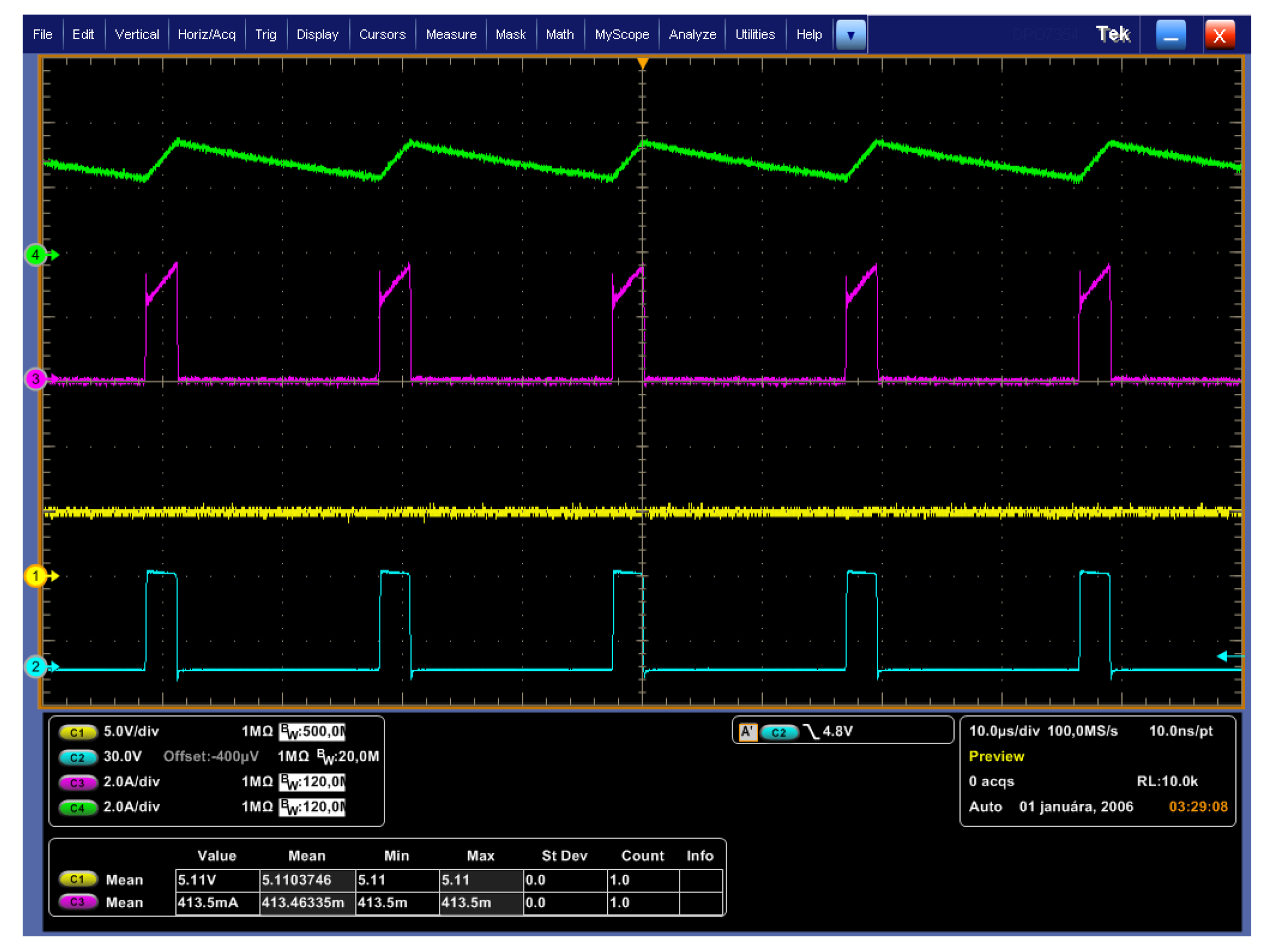Click the C2 30.0V channel badge
Viewport: 1268px width, 952px height.
coord(77,757)
